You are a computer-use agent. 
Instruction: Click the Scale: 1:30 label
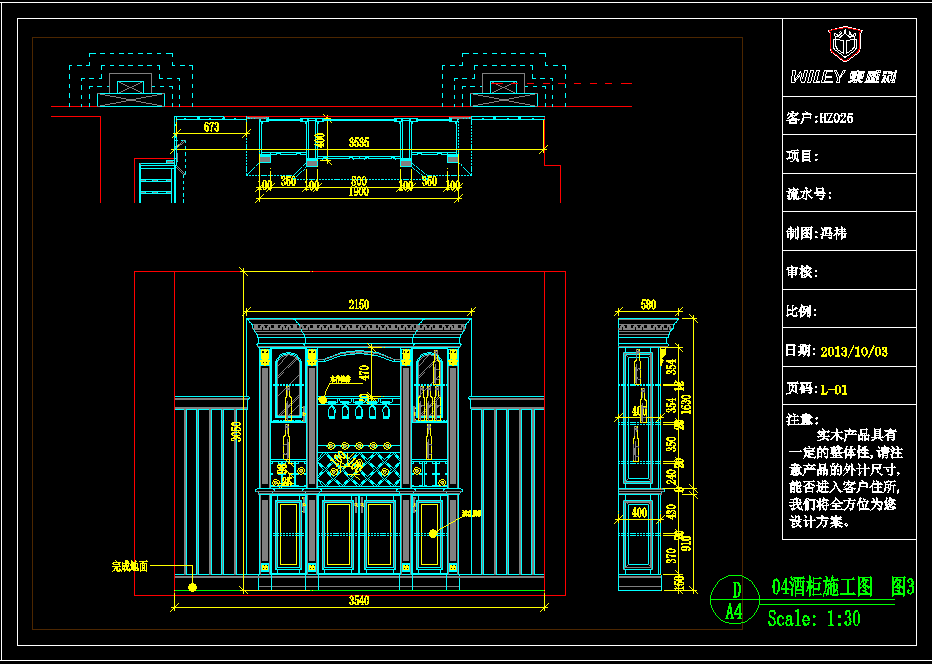pyautogui.click(x=813, y=619)
